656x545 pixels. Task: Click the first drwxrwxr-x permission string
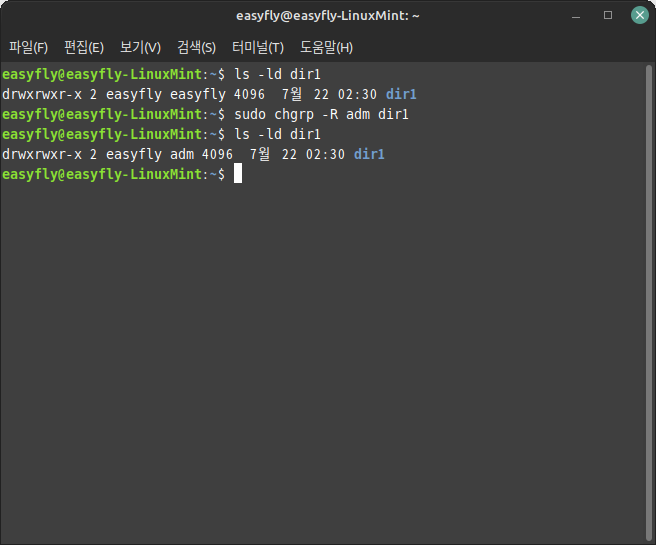click(42, 95)
